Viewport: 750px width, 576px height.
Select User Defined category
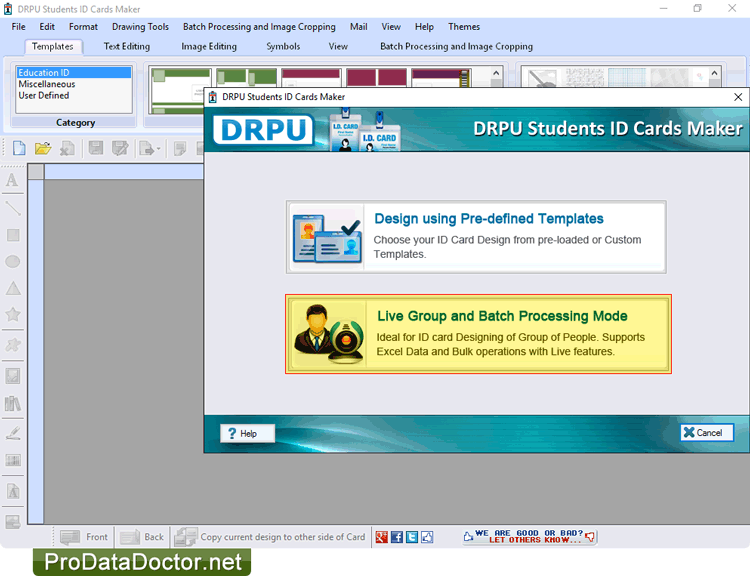[x=74, y=95]
